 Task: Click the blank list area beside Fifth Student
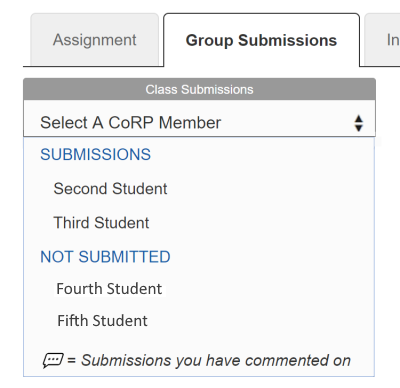260,321
